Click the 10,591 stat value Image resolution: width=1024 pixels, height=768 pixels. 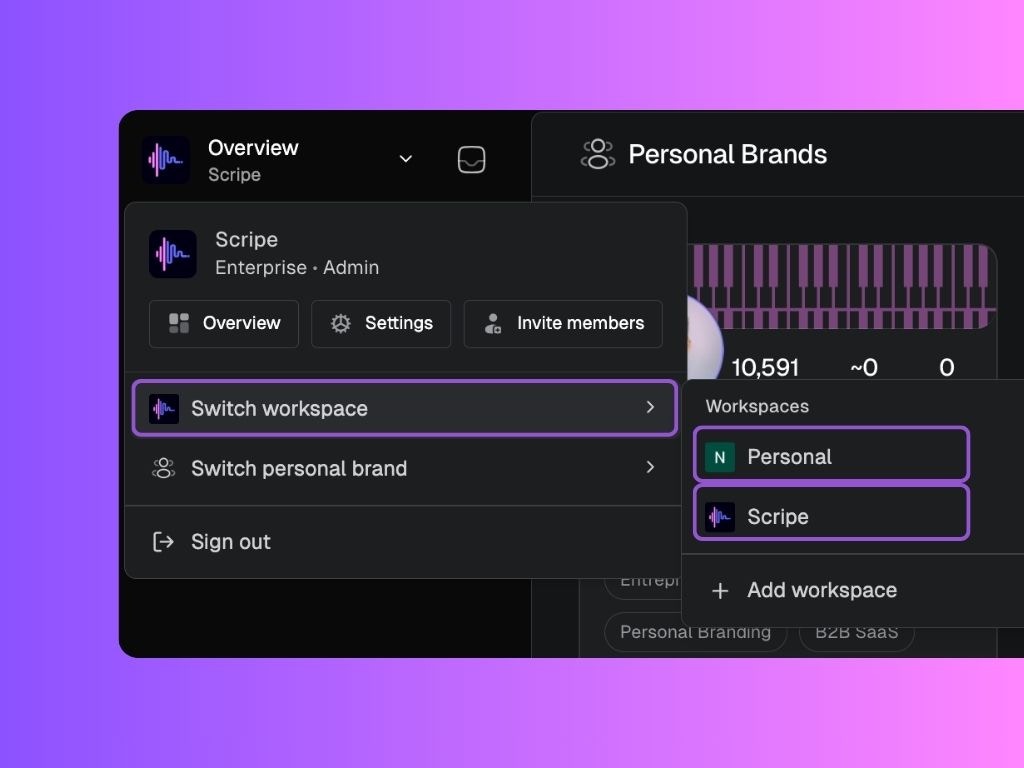click(x=765, y=368)
